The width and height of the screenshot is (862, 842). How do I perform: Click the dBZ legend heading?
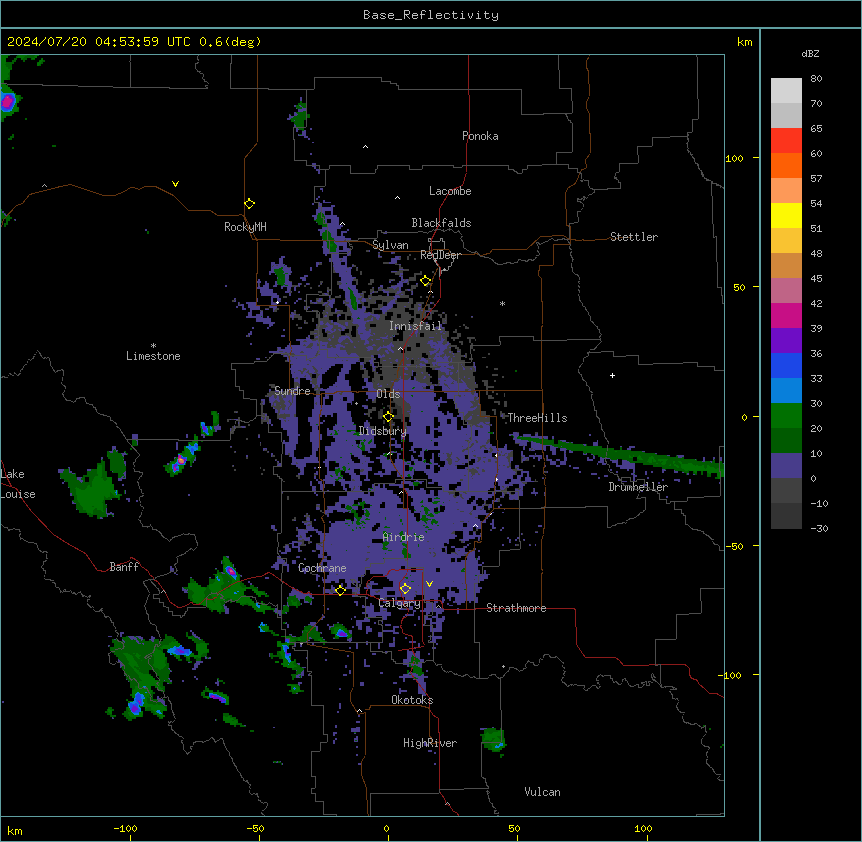coord(810,53)
